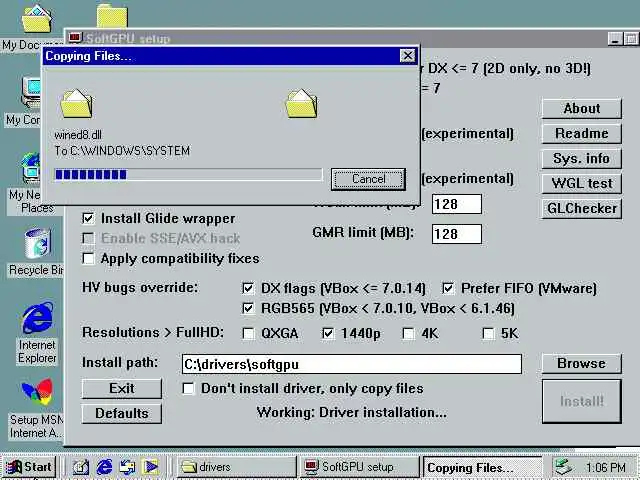
Task: Click the wined8.dll filename text
Action: [x=78, y=135]
